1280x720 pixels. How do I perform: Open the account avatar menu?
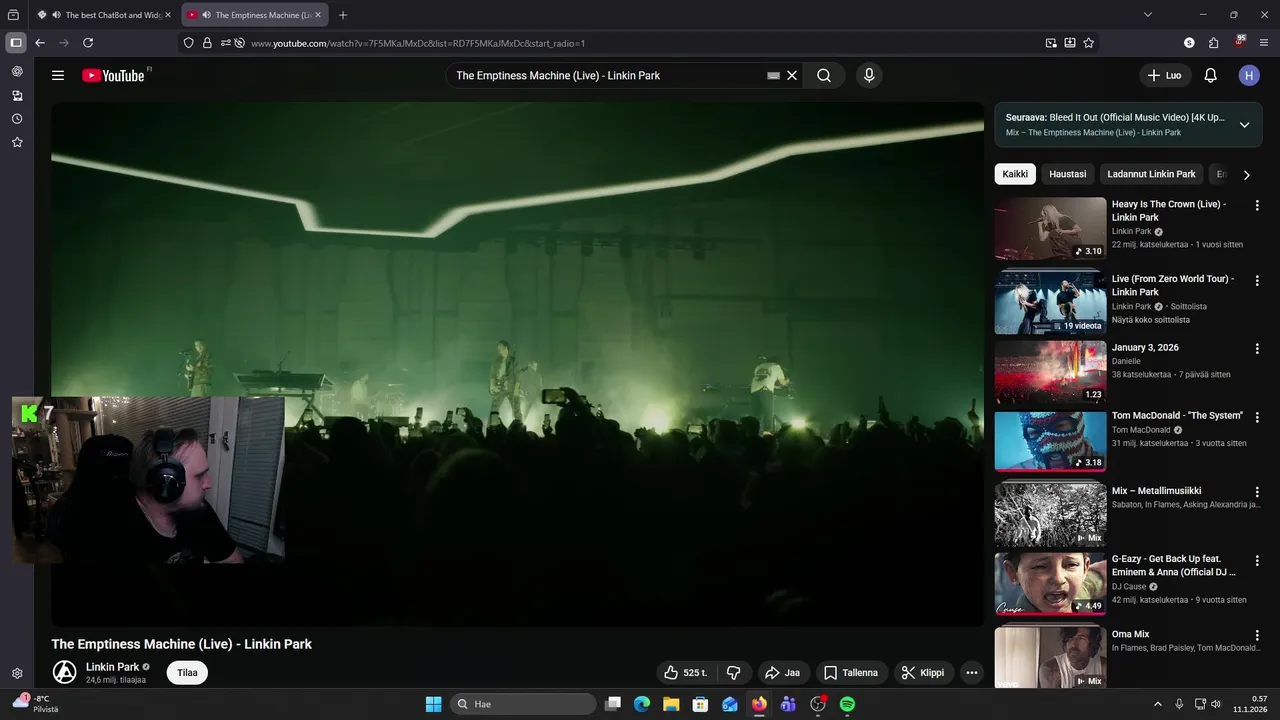(x=1249, y=75)
